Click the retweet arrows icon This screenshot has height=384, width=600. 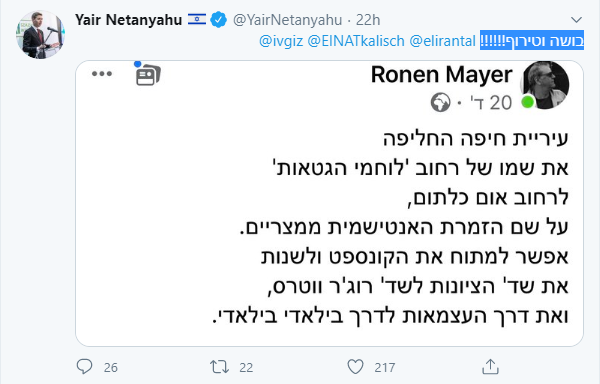click(220, 367)
